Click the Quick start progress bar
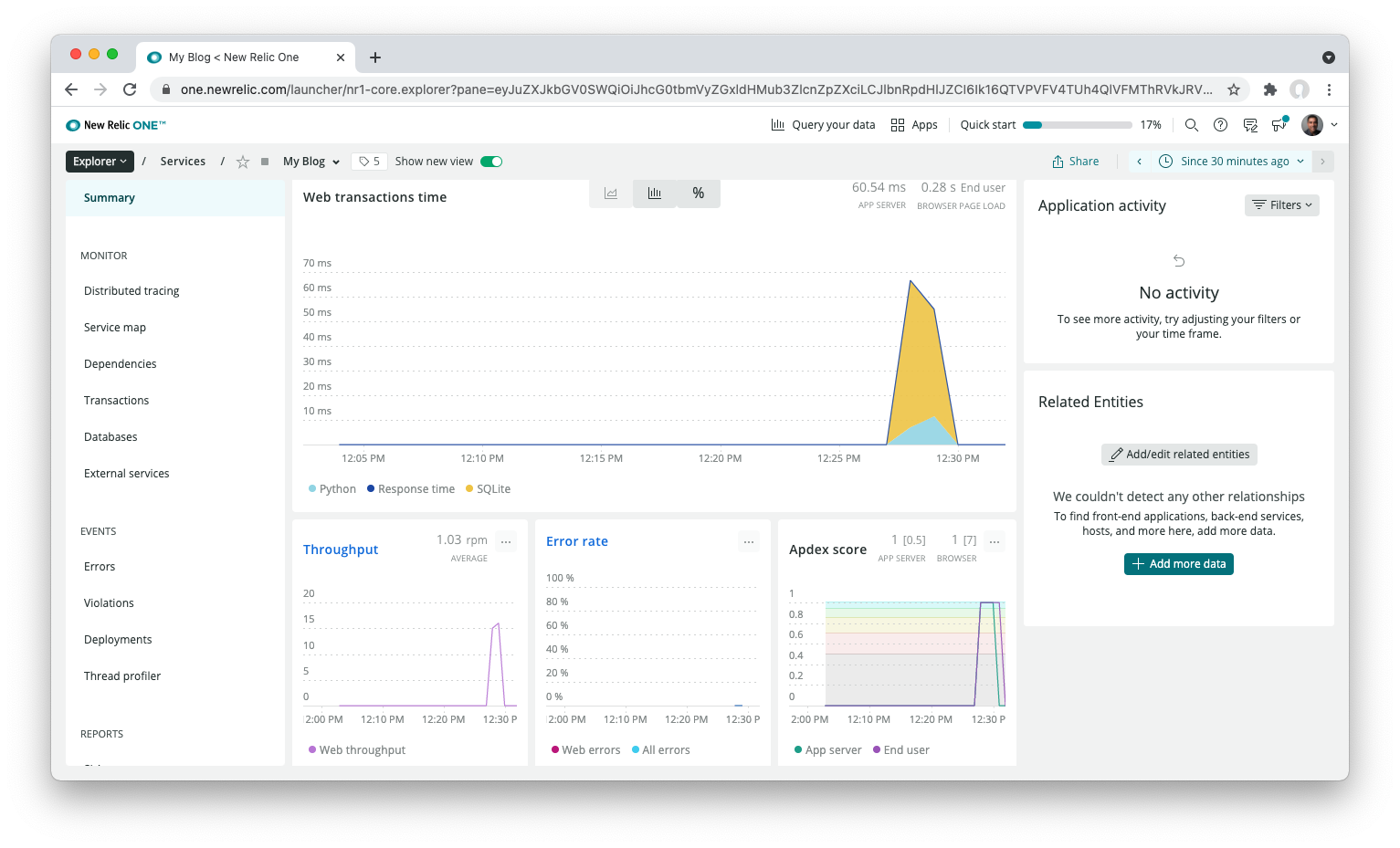This screenshot has height=848, width=1400. (1077, 125)
